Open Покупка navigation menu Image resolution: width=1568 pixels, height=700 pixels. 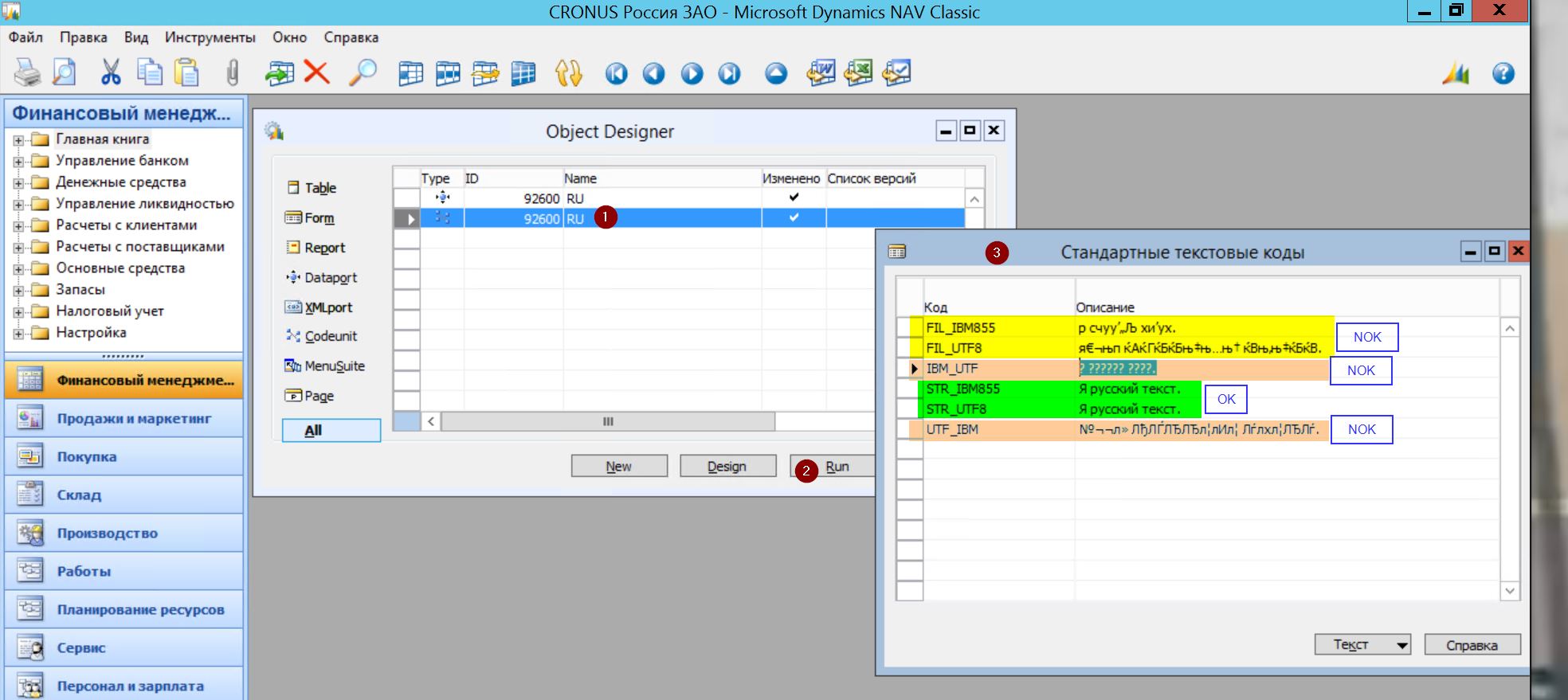(123, 456)
